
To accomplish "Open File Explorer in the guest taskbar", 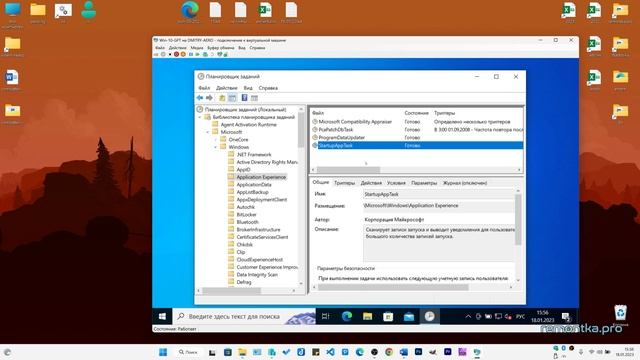I will (x=367, y=316).
